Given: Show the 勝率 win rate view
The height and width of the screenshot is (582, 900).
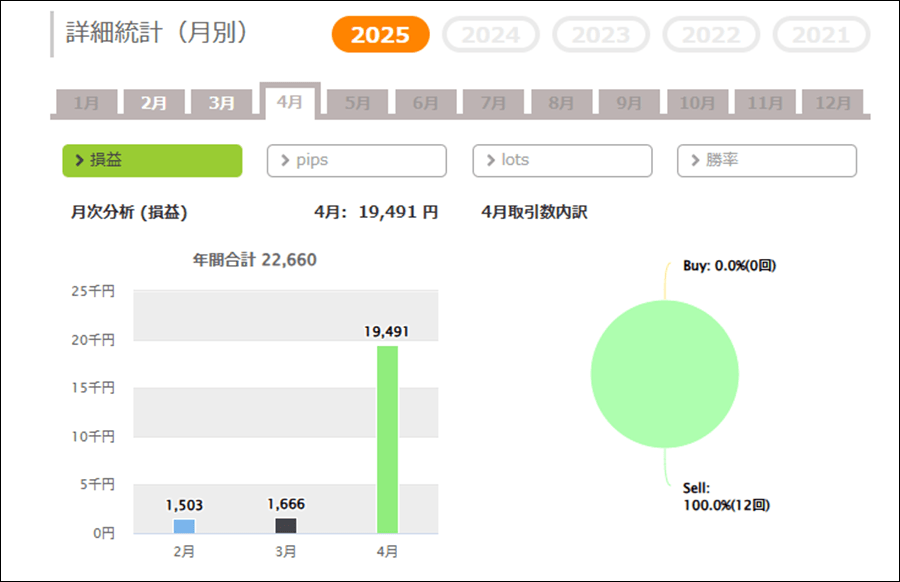Looking at the screenshot, I should click(x=767, y=160).
